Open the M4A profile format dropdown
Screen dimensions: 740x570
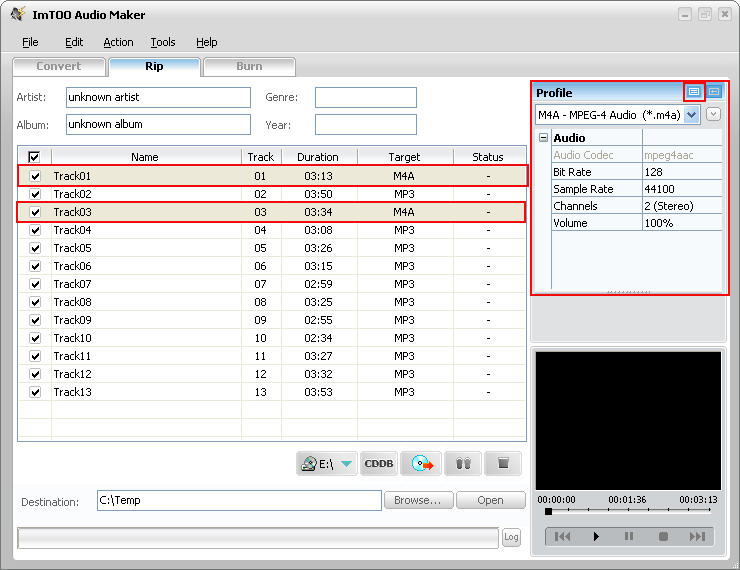(691, 115)
